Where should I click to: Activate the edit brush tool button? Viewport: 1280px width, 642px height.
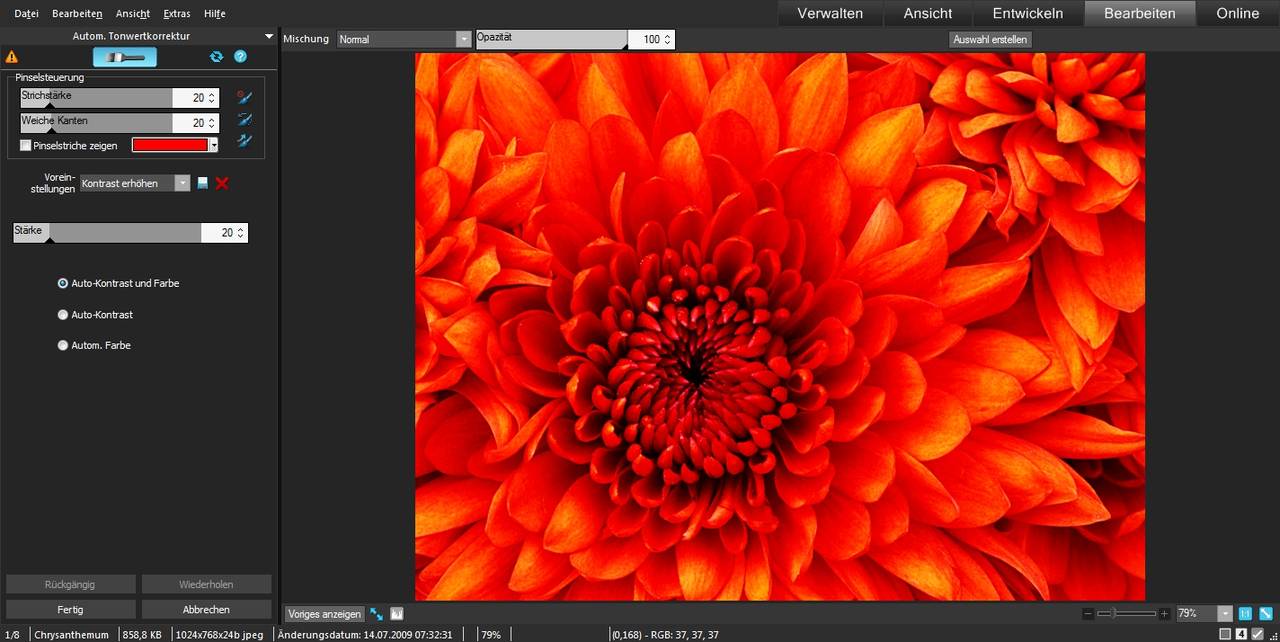point(125,57)
